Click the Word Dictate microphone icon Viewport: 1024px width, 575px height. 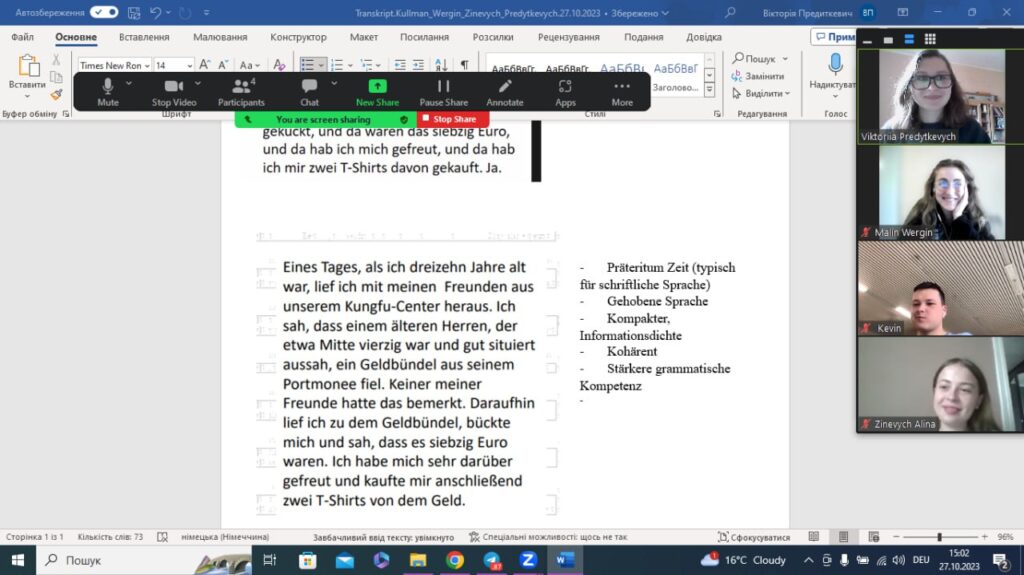[x=835, y=65]
